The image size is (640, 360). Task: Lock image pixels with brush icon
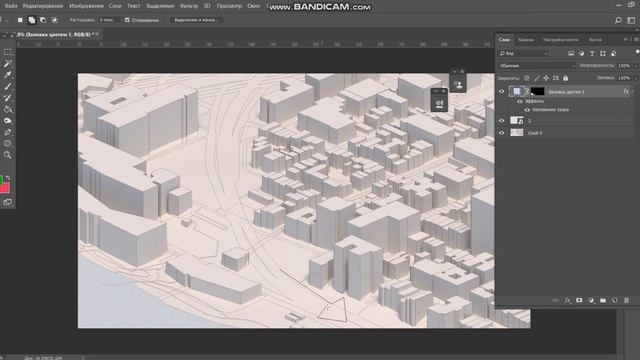click(x=537, y=78)
